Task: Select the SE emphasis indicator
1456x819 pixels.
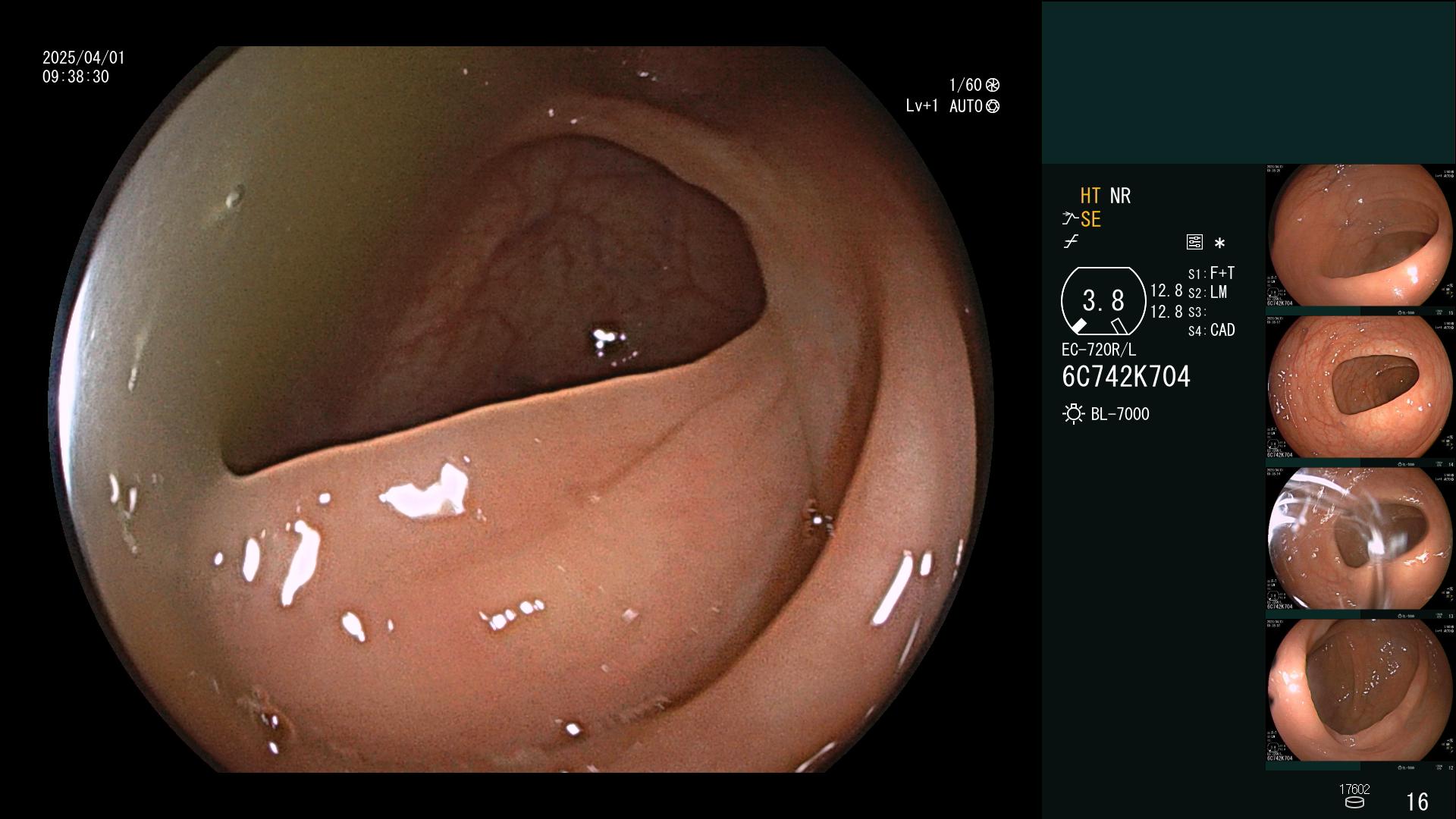Action: pyautogui.click(x=1090, y=219)
